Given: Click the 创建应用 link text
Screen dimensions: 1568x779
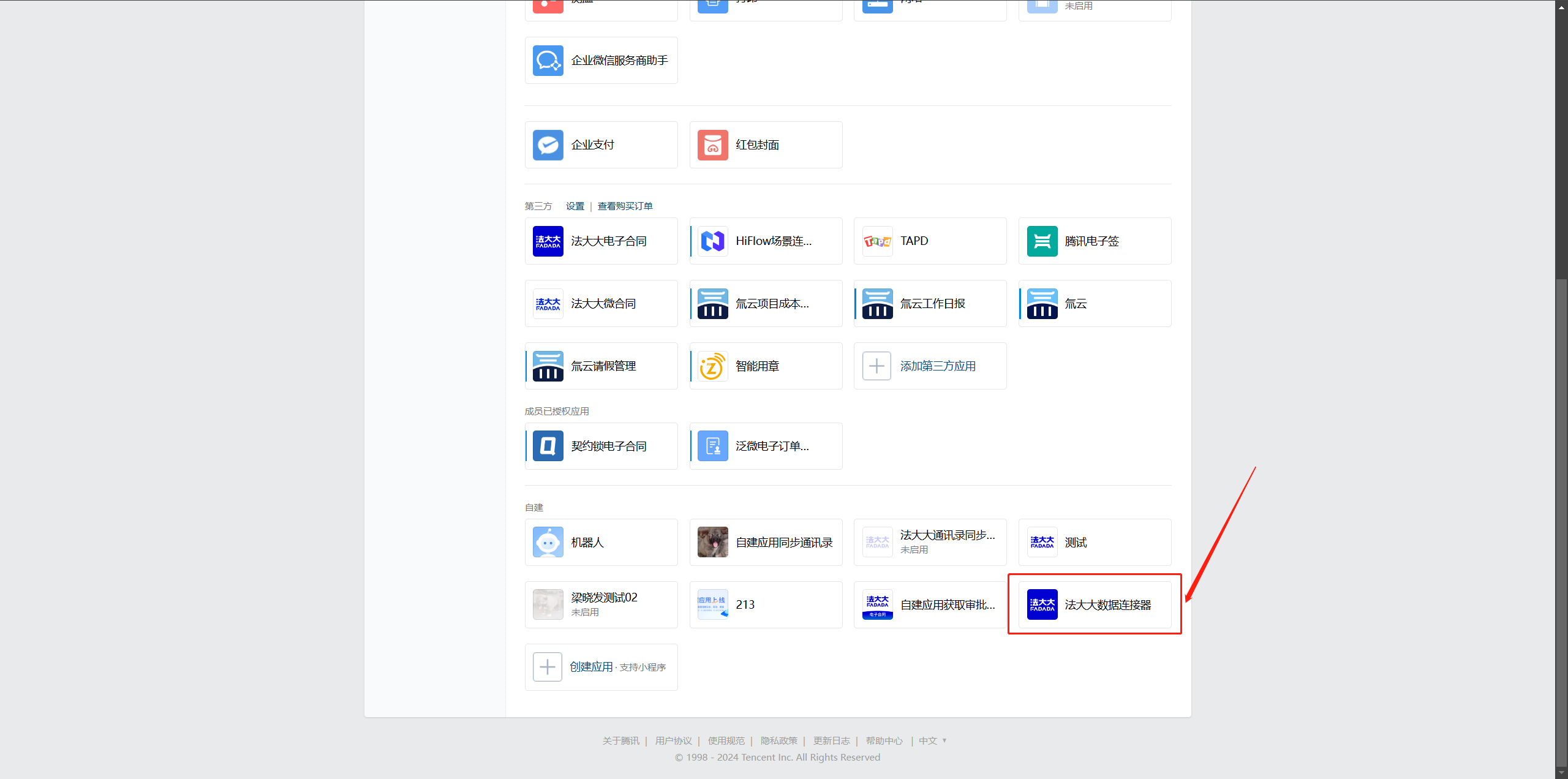Looking at the screenshot, I should pyautogui.click(x=591, y=667).
